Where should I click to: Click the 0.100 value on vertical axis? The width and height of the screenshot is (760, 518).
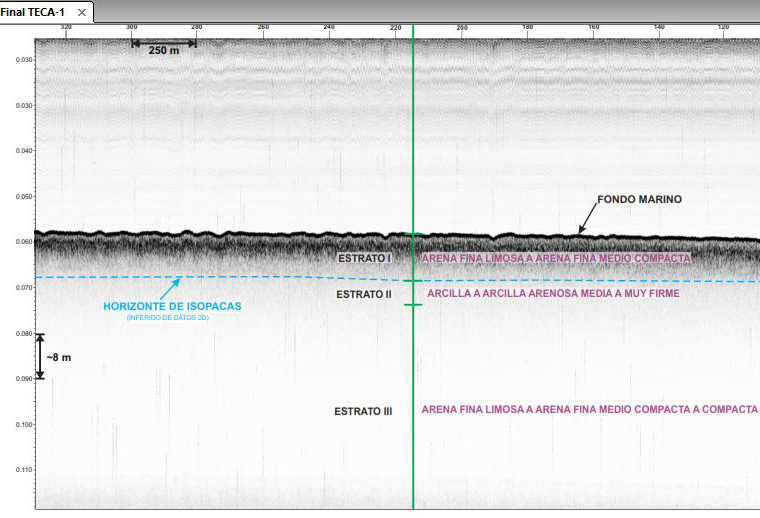coord(24,424)
